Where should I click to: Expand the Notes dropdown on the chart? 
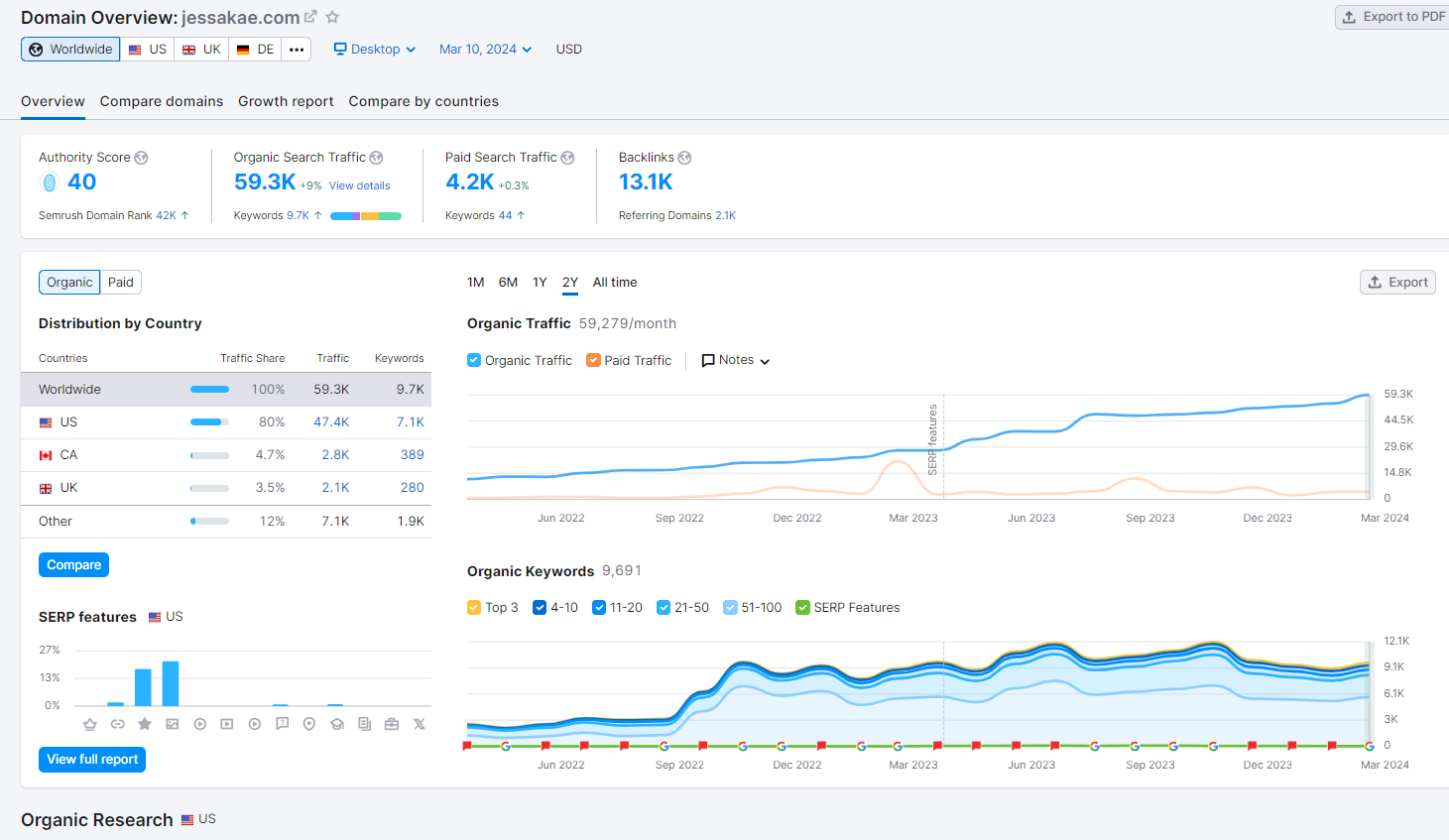[x=736, y=360]
